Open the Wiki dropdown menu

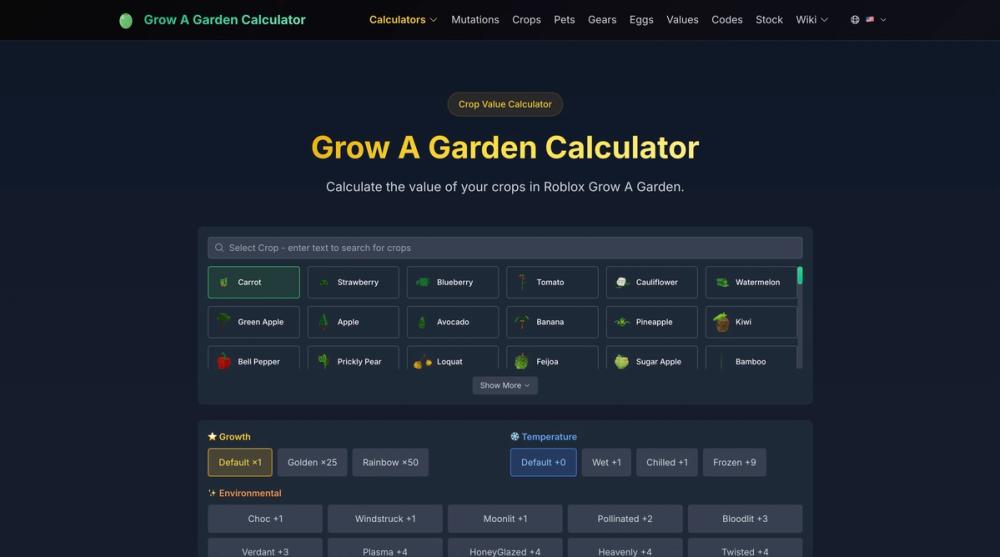pyautogui.click(x=811, y=20)
